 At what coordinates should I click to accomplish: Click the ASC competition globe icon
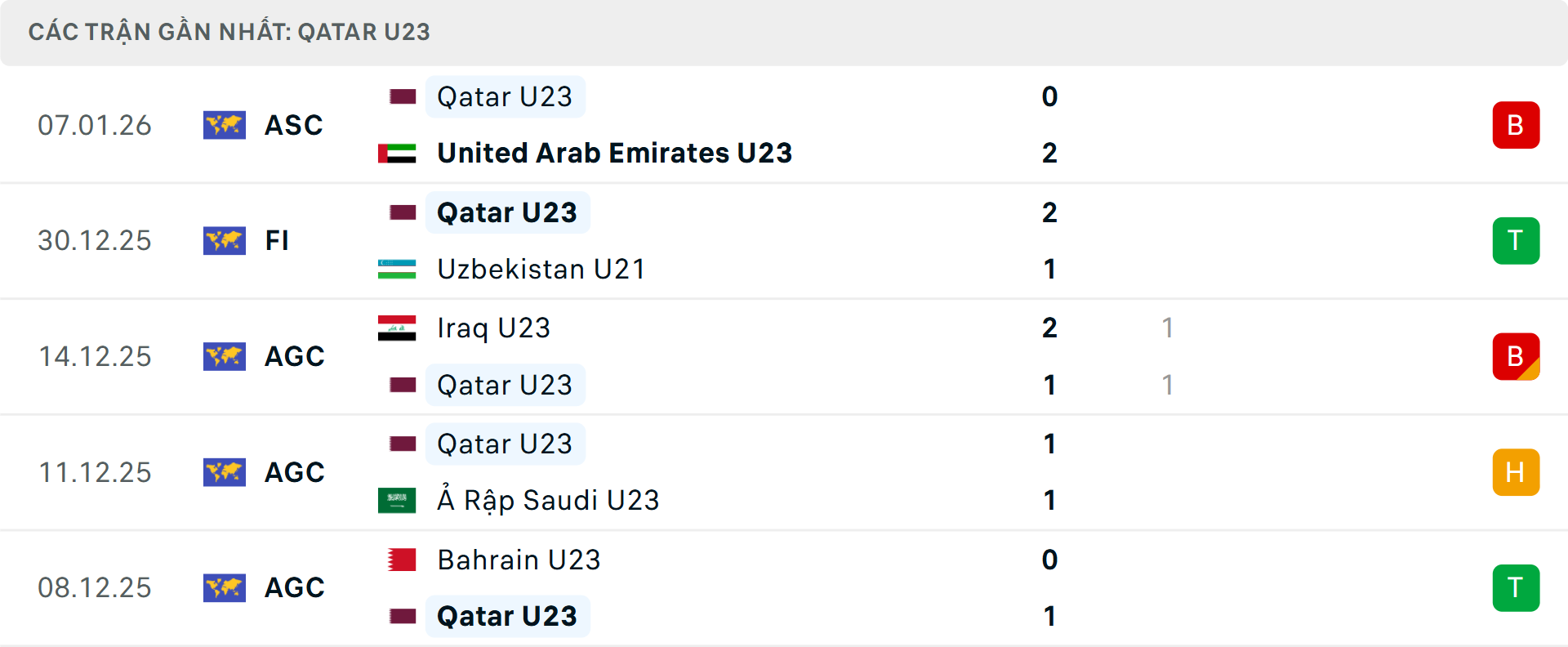225,125
